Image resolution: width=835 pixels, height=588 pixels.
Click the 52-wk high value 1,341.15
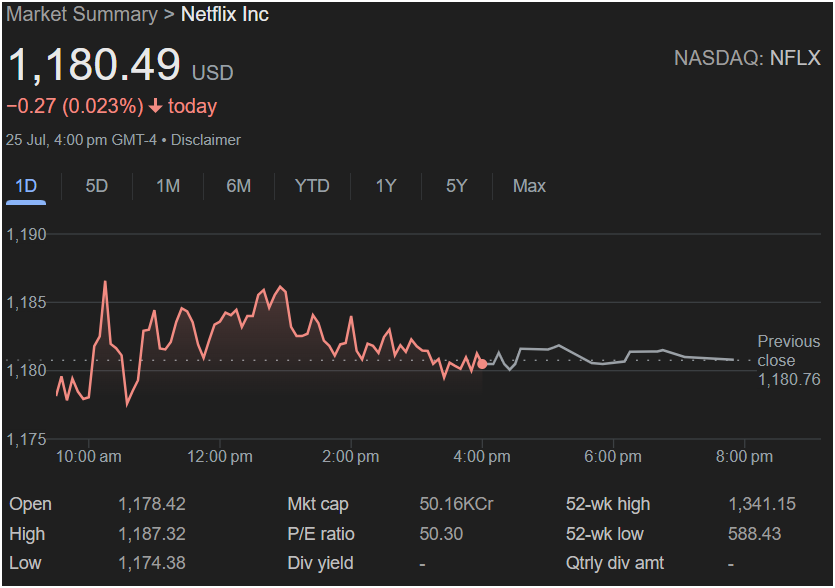(762, 504)
